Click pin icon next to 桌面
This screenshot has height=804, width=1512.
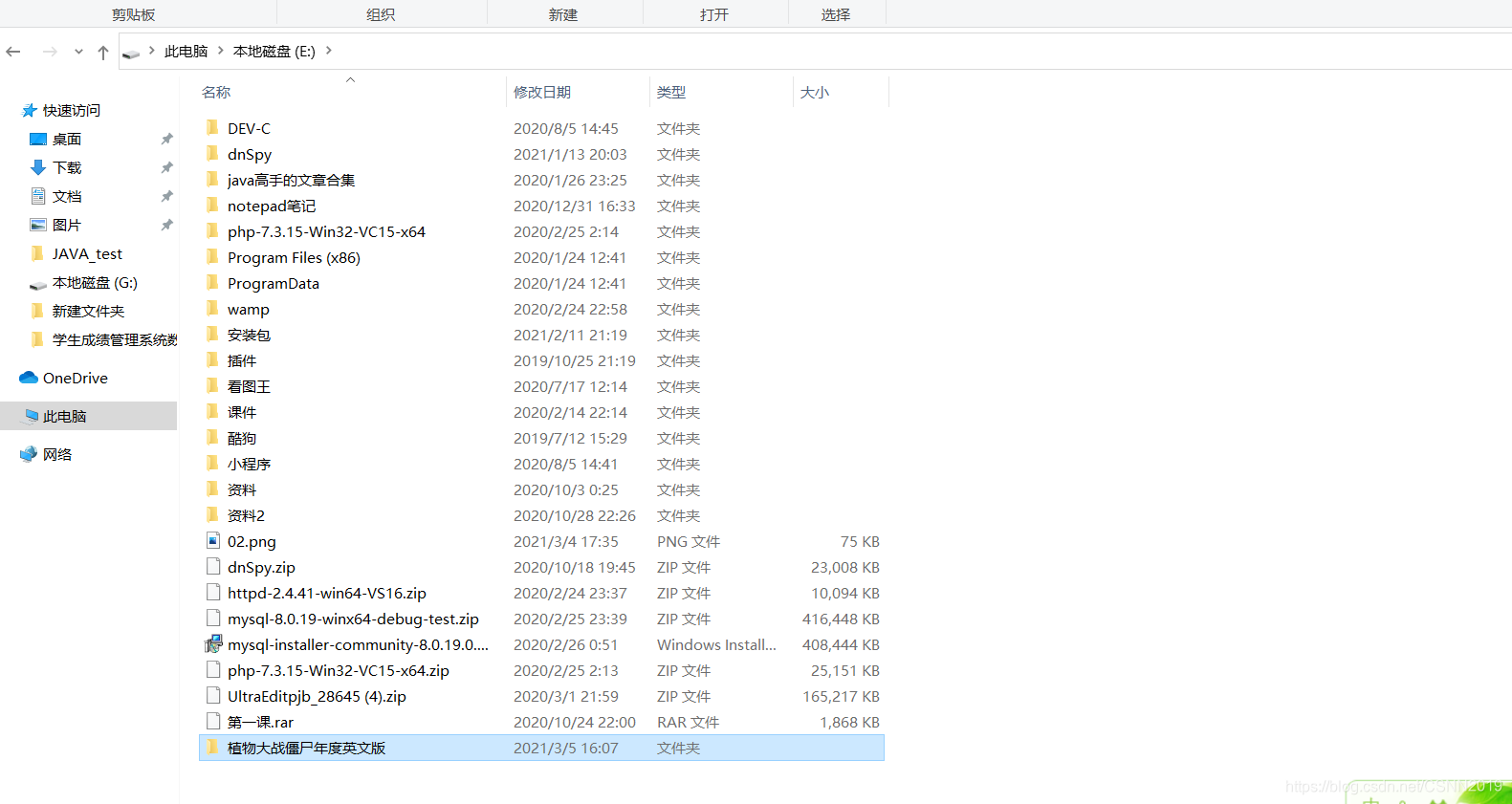coord(166,140)
